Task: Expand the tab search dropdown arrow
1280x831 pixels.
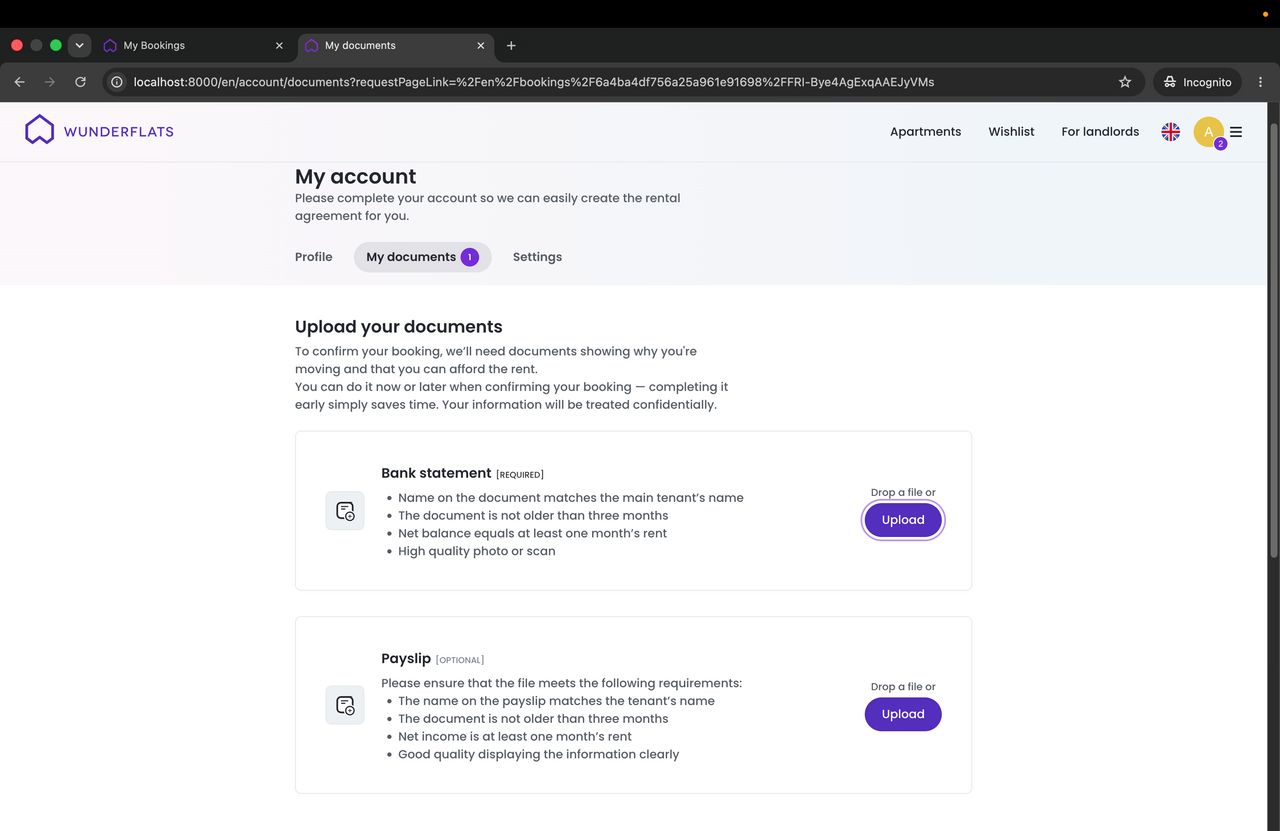Action: click(79, 45)
